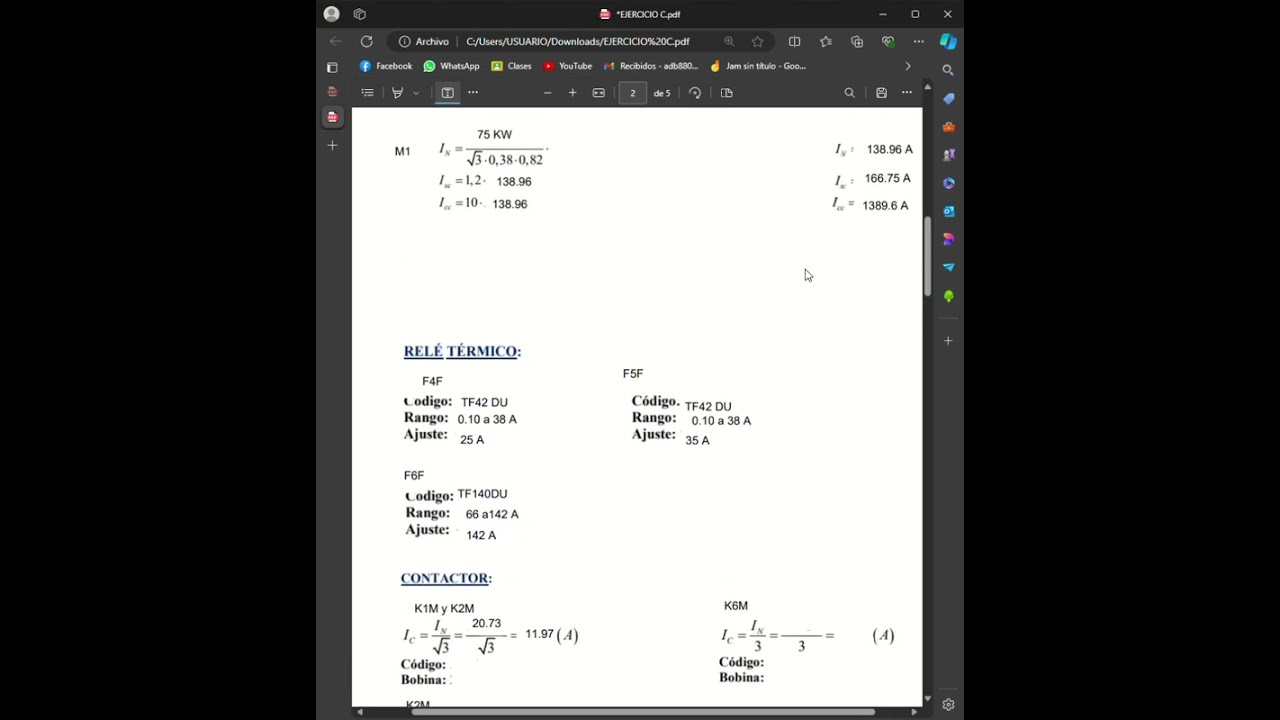Open WhatsApp bookmark
This screenshot has width=1280, height=720.
tap(451, 66)
